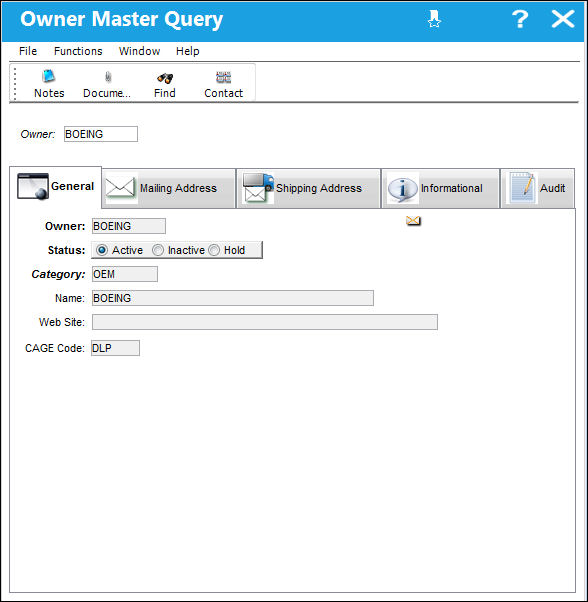Select the Active status radio button
The width and height of the screenshot is (588, 602).
coord(102,250)
